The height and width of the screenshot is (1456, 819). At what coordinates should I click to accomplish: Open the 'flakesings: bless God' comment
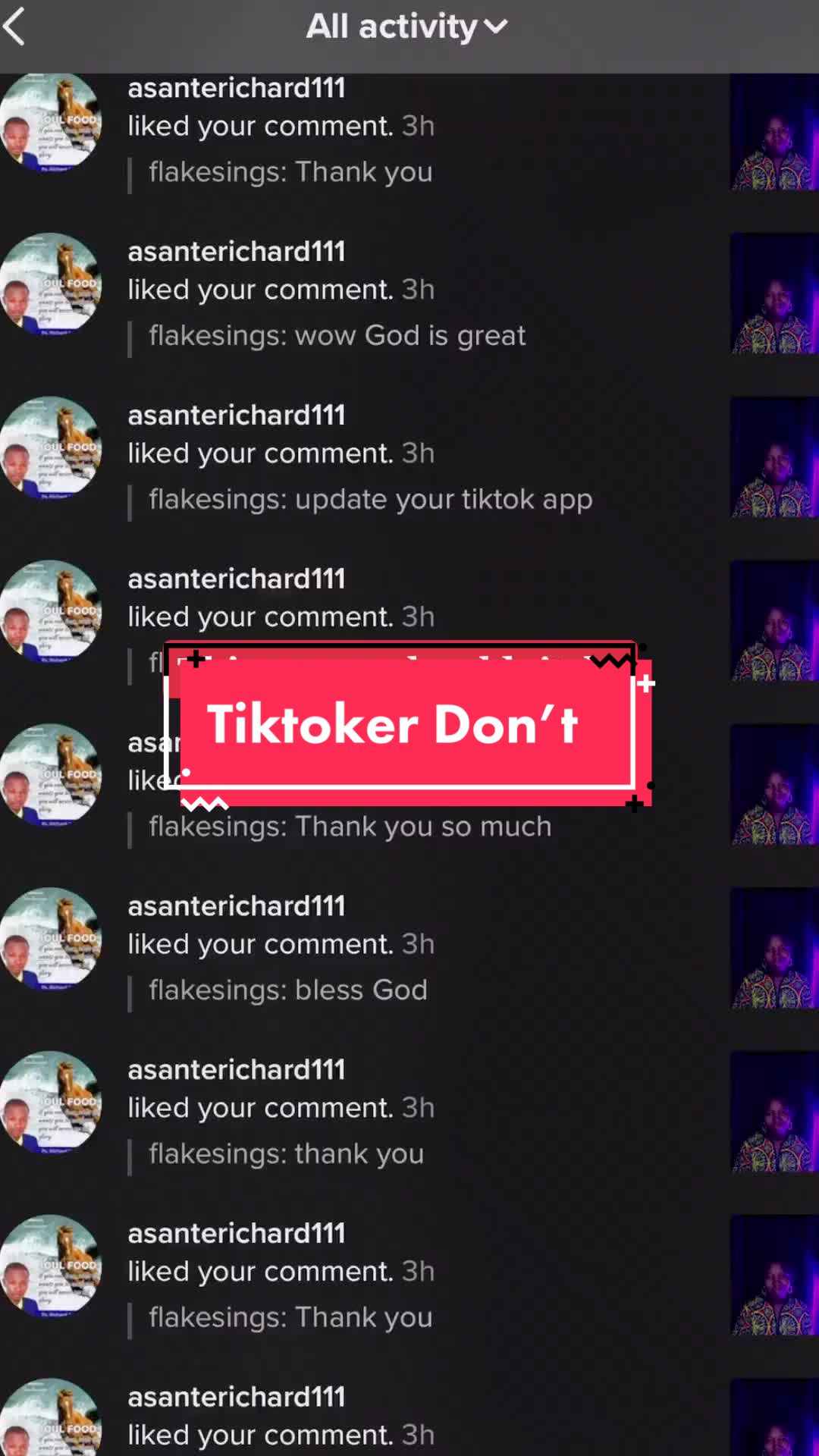(x=288, y=990)
